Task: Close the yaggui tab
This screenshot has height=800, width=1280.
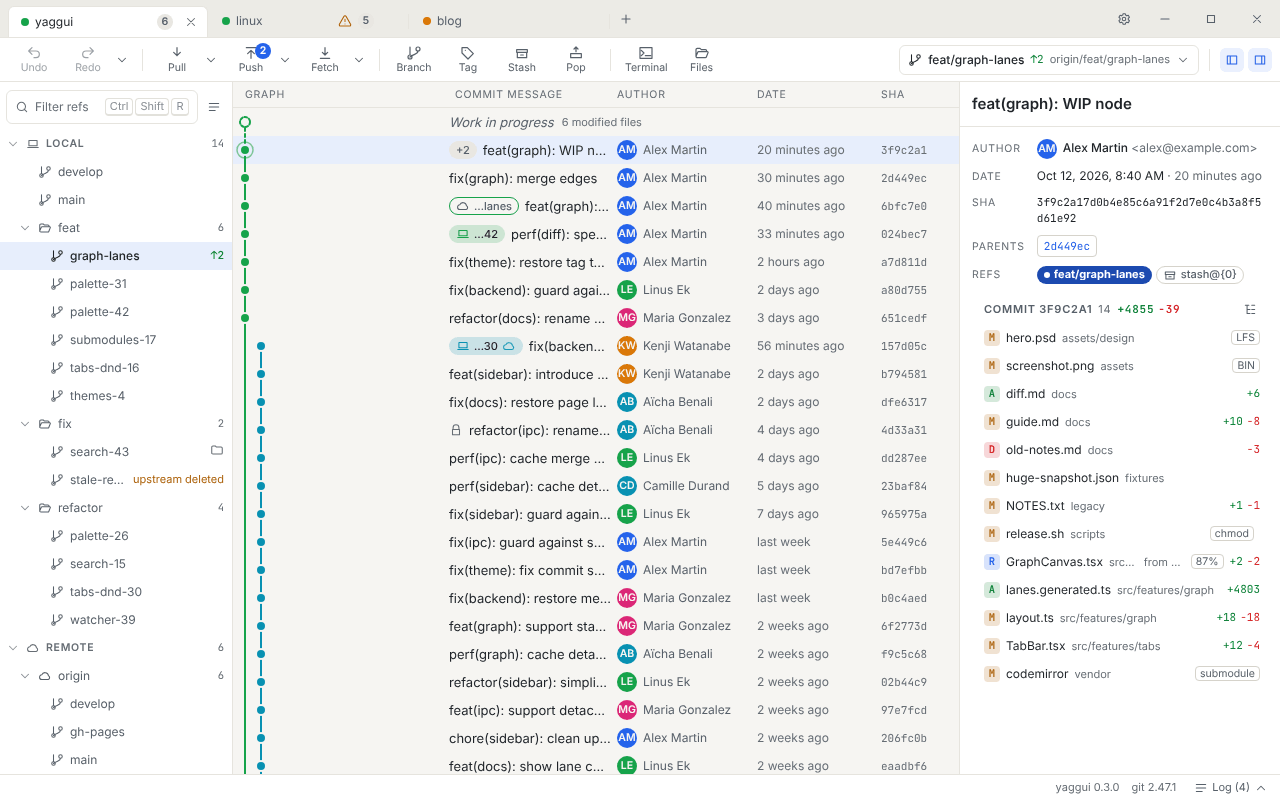Action: point(191,21)
